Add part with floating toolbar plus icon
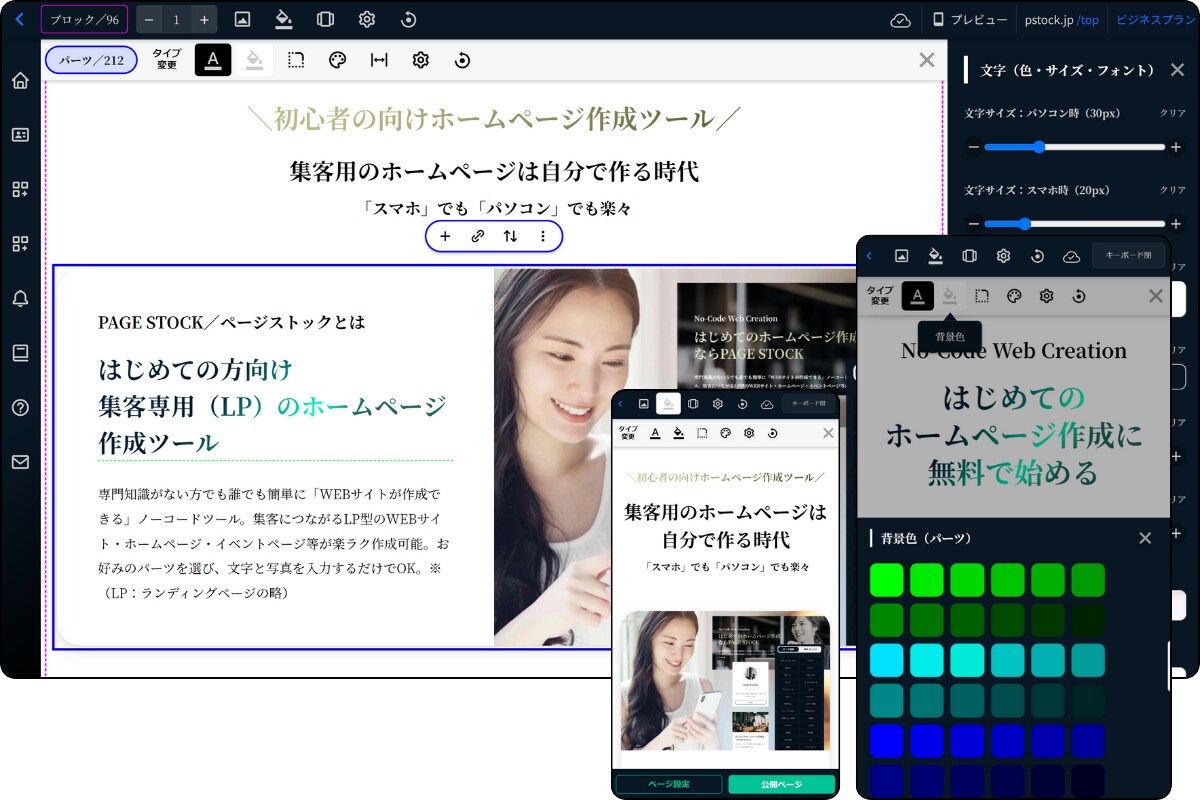 [x=446, y=237]
